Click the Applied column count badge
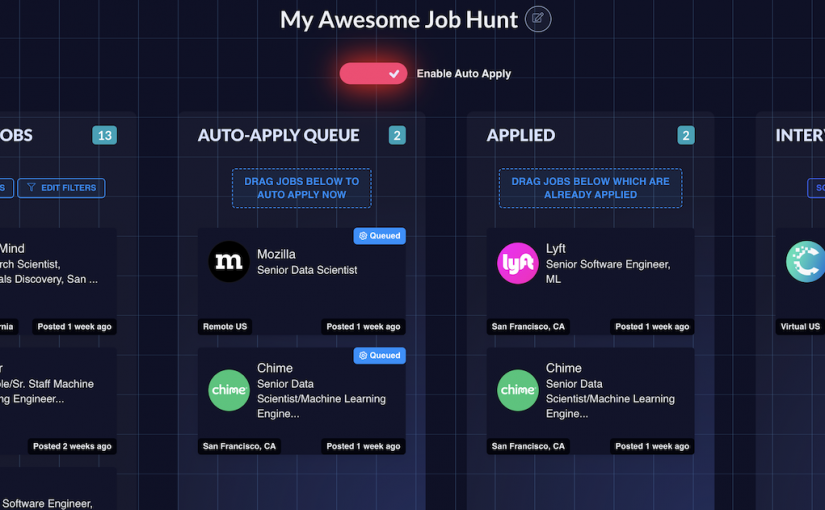This screenshot has width=825, height=510. (686, 135)
